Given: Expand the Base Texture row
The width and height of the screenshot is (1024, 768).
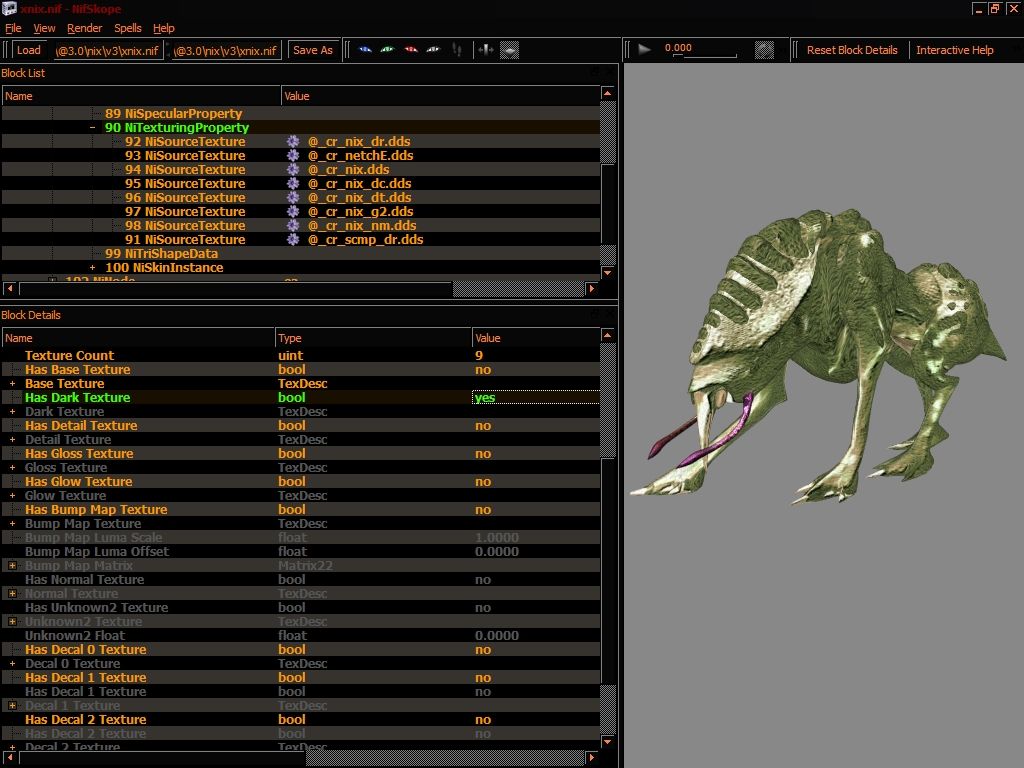Looking at the screenshot, I should pos(12,383).
